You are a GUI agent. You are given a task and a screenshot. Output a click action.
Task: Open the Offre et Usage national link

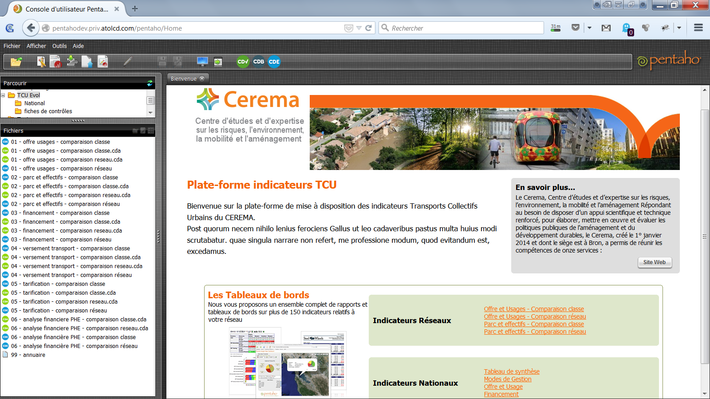pyautogui.click(x=503, y=387)
